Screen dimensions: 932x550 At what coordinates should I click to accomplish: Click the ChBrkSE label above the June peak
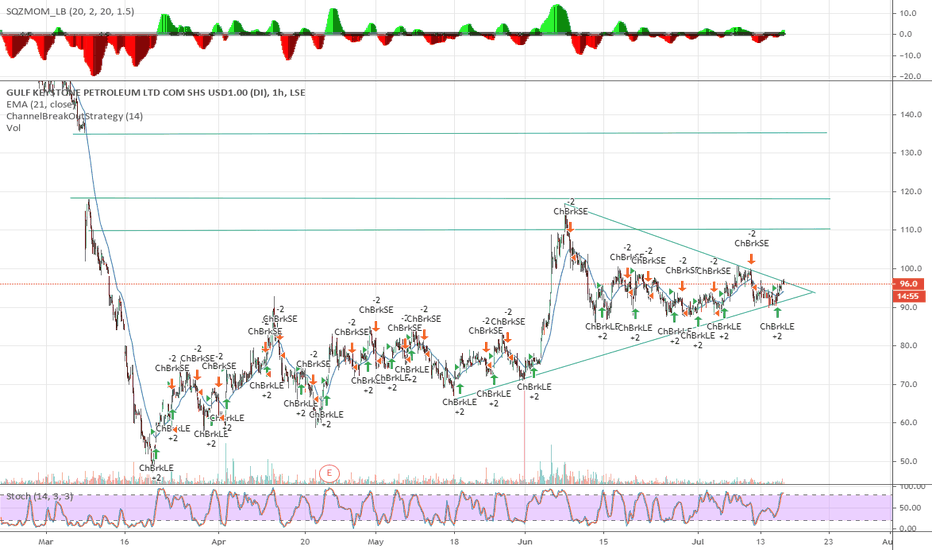point(571,211)
